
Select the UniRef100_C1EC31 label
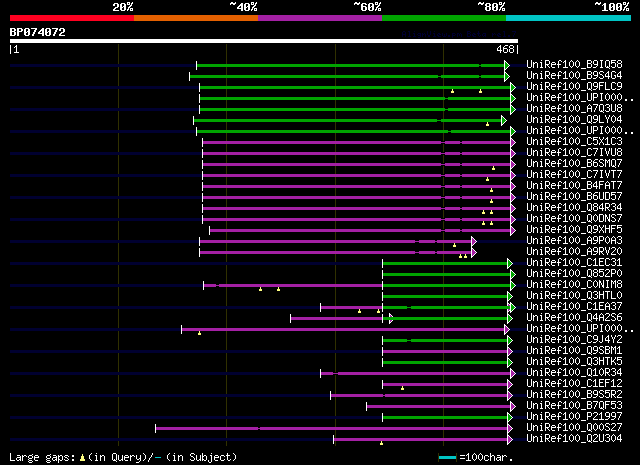pyautogui.click(x=574, y=263)
